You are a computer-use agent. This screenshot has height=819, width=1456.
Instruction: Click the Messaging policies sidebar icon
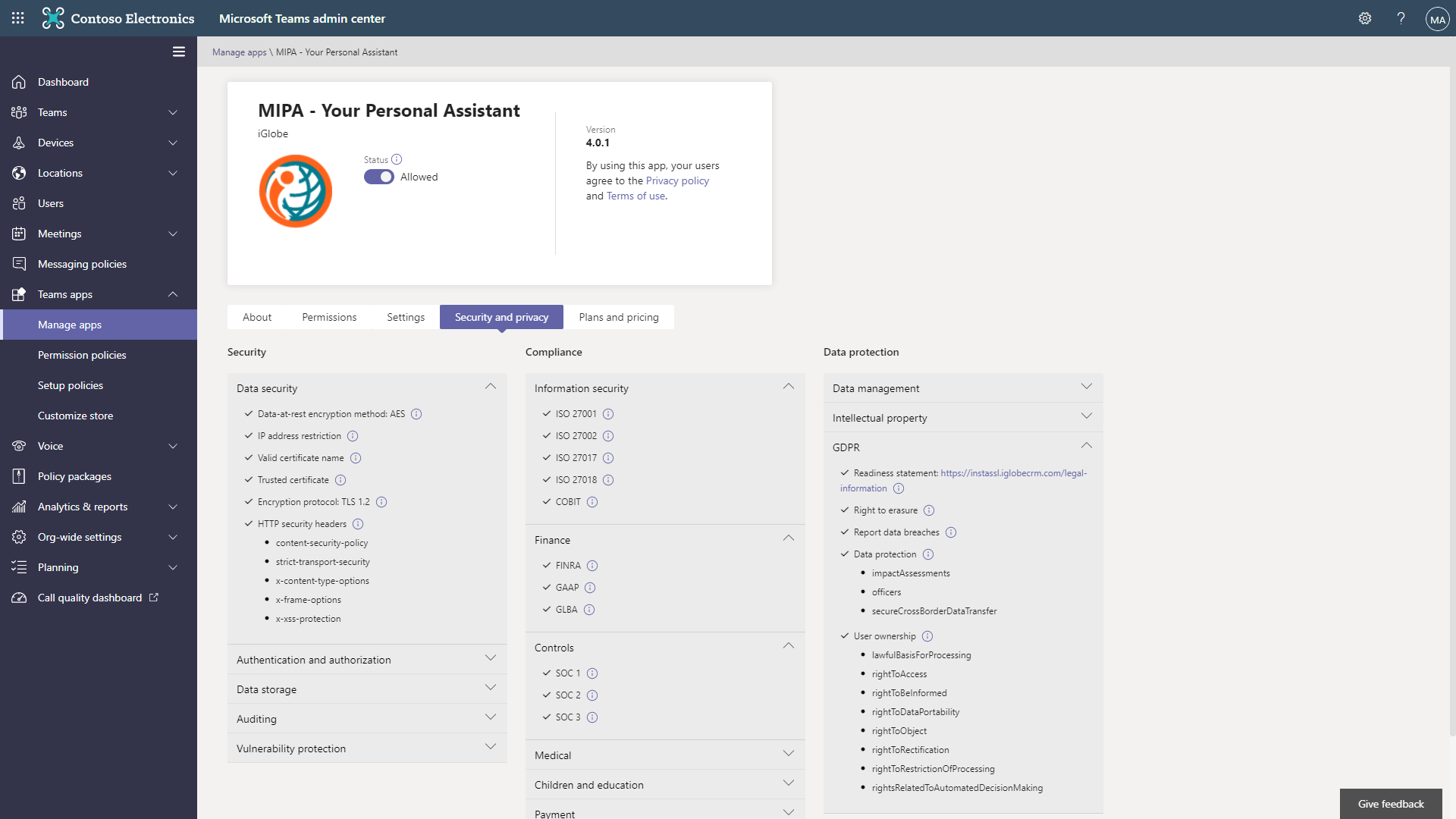19,264
